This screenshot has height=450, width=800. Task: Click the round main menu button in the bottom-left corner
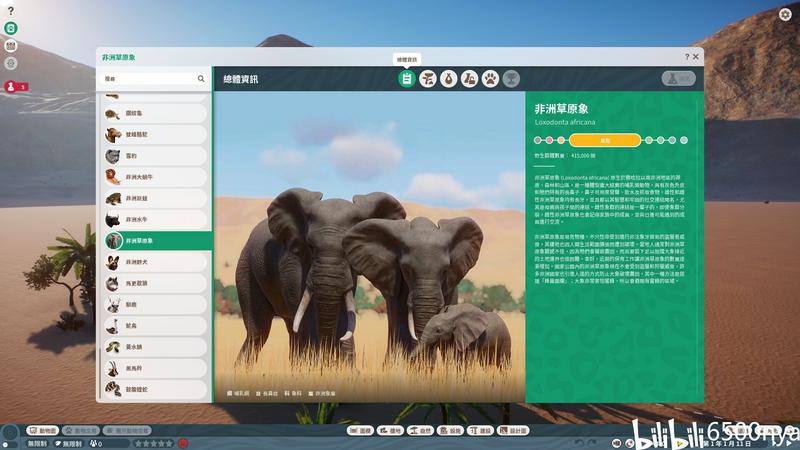10,434
